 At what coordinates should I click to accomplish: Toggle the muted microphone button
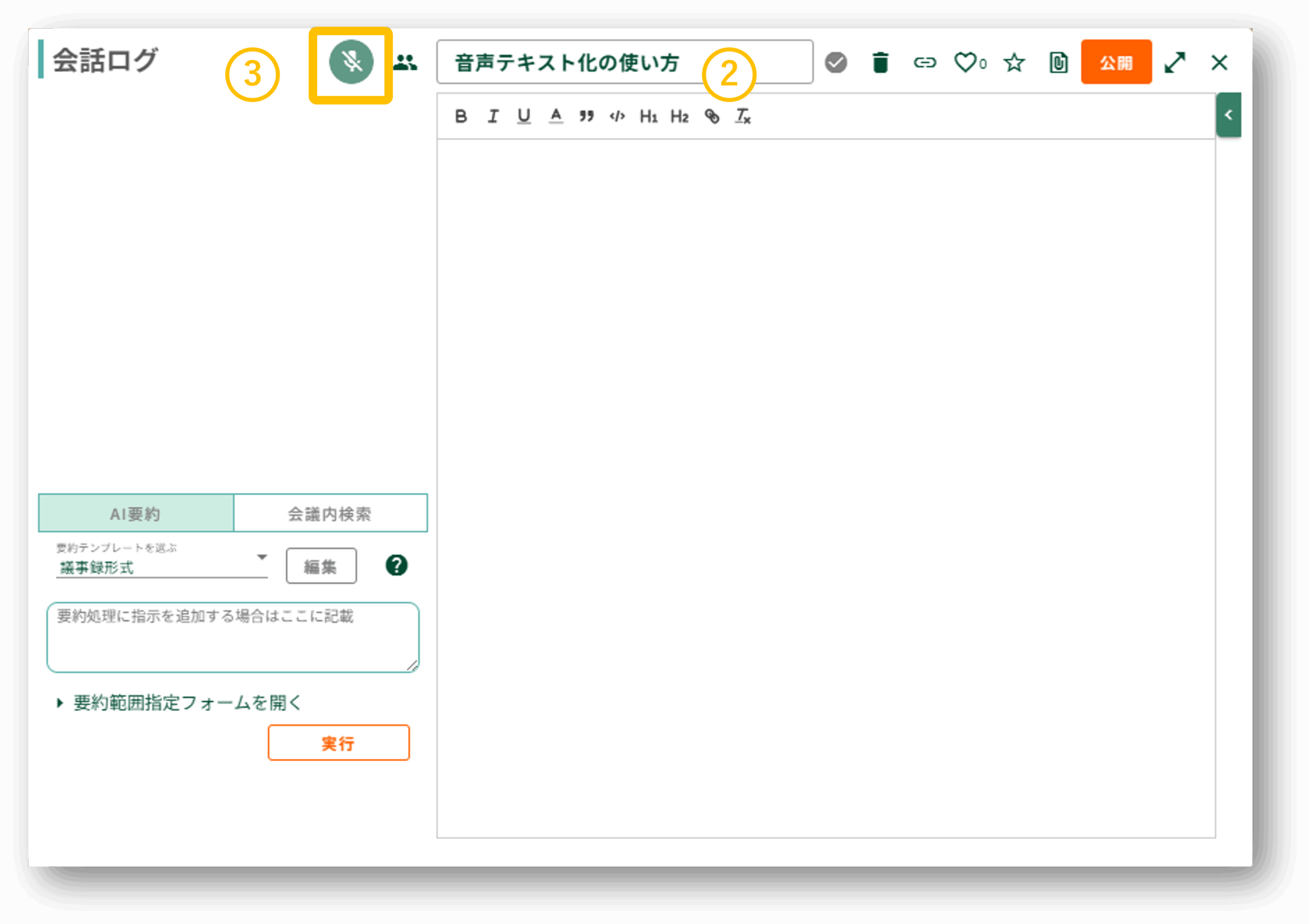pos(351,62)
